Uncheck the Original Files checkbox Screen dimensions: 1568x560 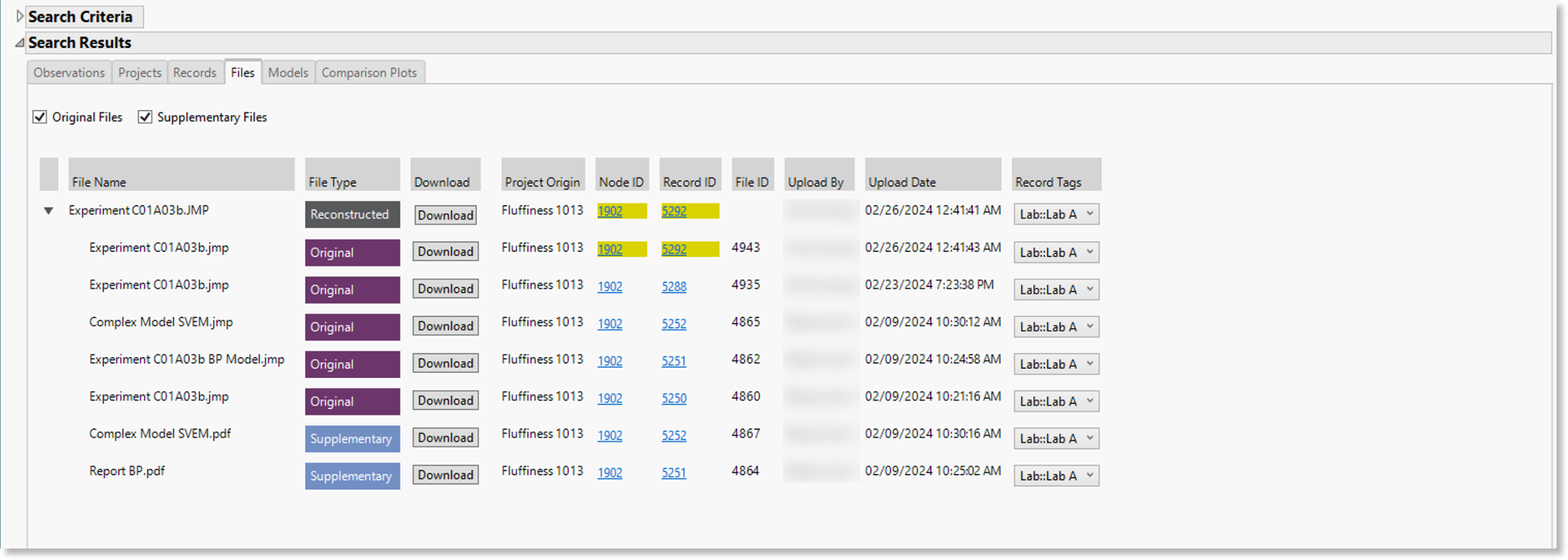pos(40,117)
